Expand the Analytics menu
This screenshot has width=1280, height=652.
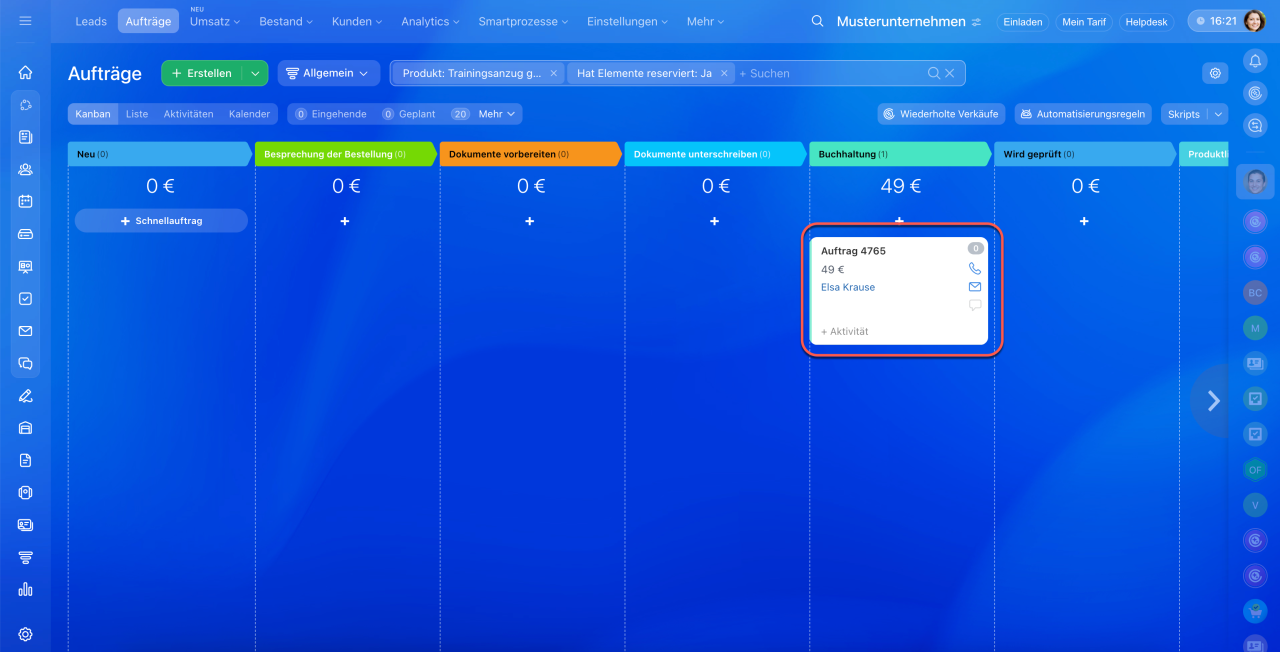(x=431, y=21)
